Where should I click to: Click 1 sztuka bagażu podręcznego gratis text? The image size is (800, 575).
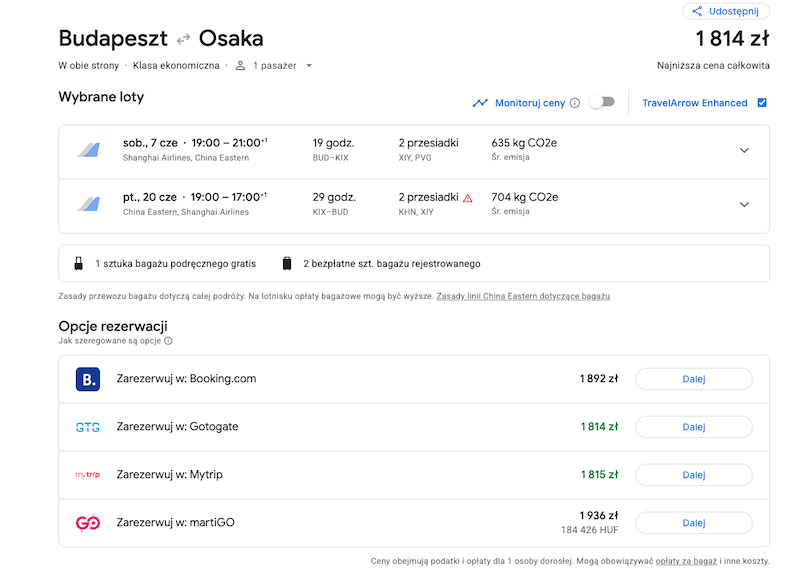pos(176,264)
